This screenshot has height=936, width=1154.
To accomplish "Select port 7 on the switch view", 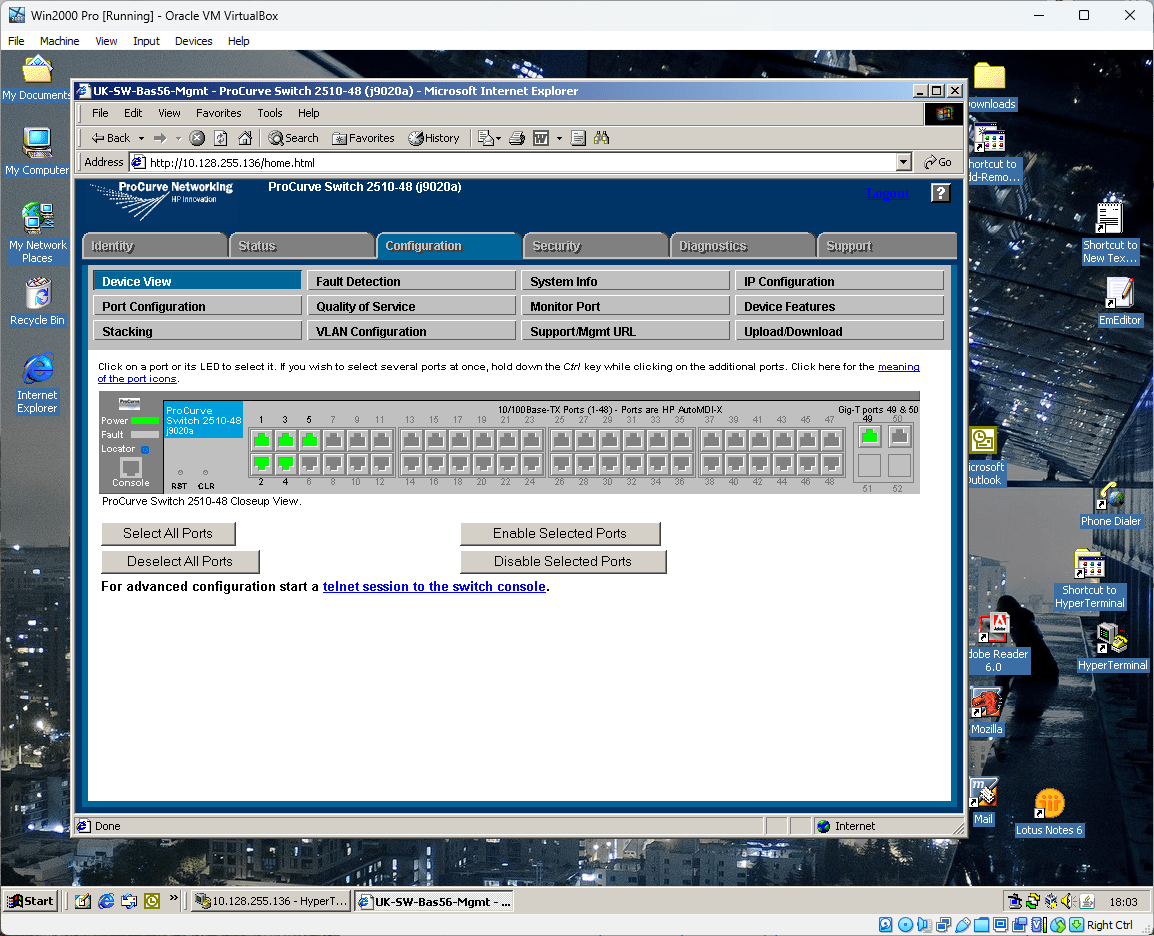I will click(x=334, y=440).
